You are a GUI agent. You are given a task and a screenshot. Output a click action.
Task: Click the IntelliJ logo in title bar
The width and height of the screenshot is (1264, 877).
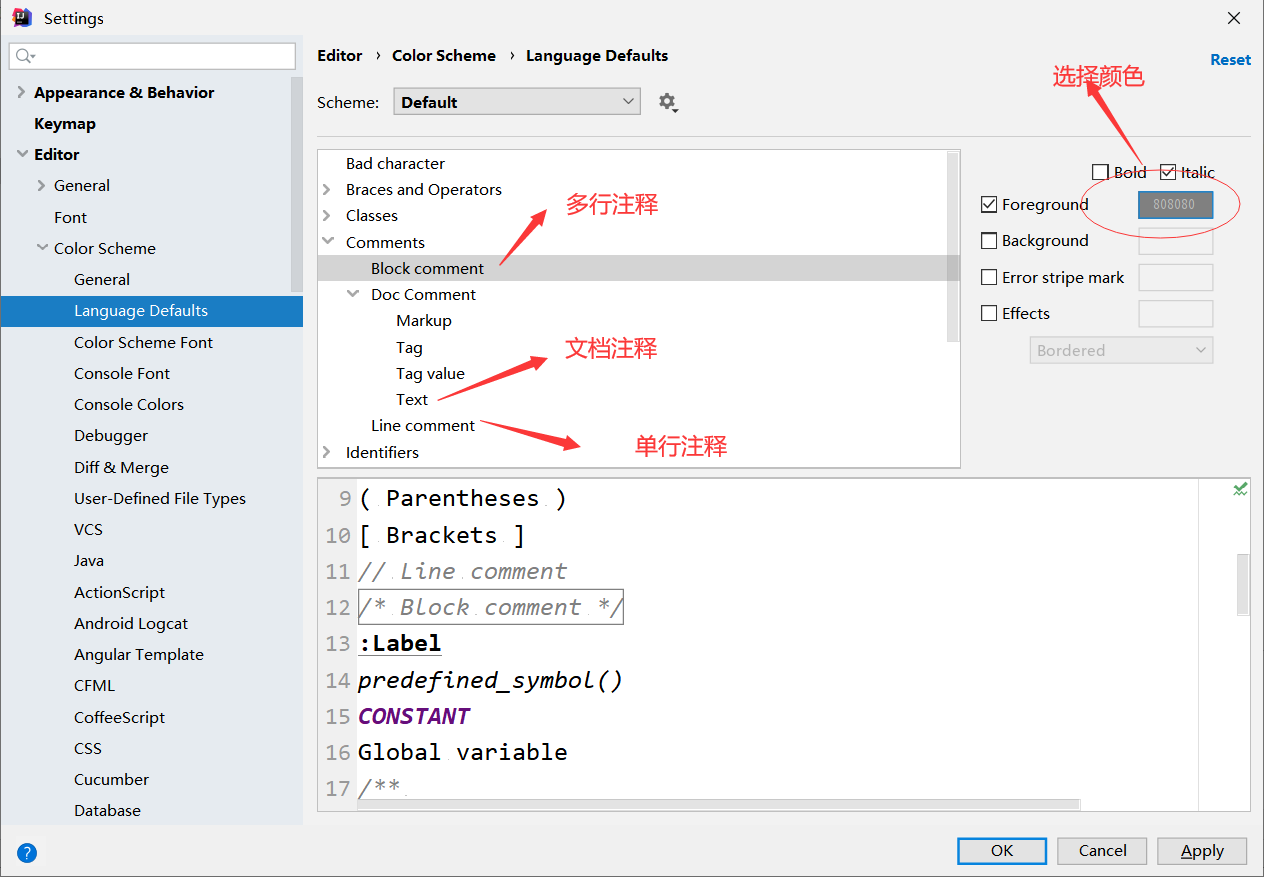(x=21, y=18)
